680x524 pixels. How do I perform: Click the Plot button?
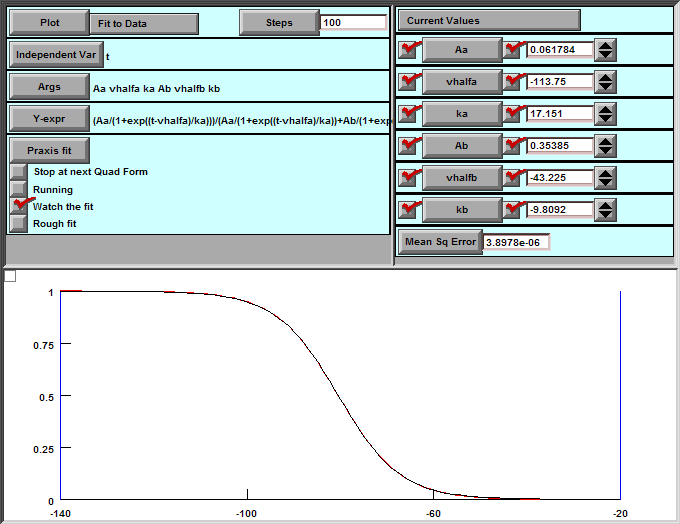pyautogui.click(x=49, y=23)
